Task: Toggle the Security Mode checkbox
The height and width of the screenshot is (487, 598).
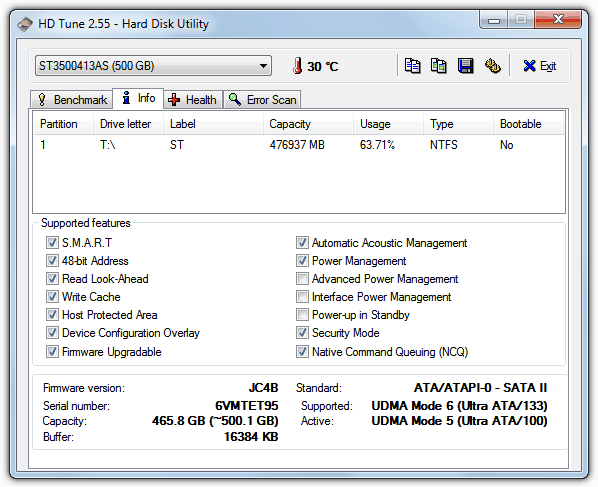Action: (x=302, y=333)
